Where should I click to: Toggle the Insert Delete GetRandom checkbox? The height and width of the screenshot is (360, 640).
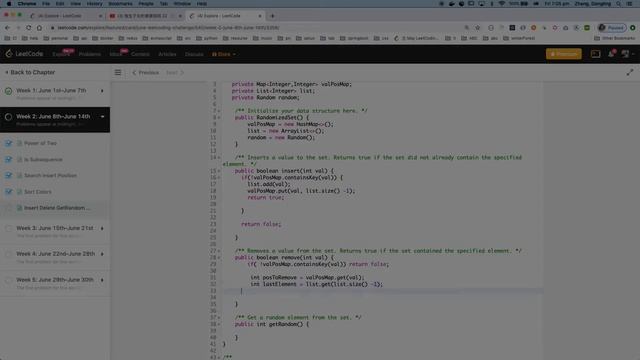pyautogui.click(x=9, y=208)
